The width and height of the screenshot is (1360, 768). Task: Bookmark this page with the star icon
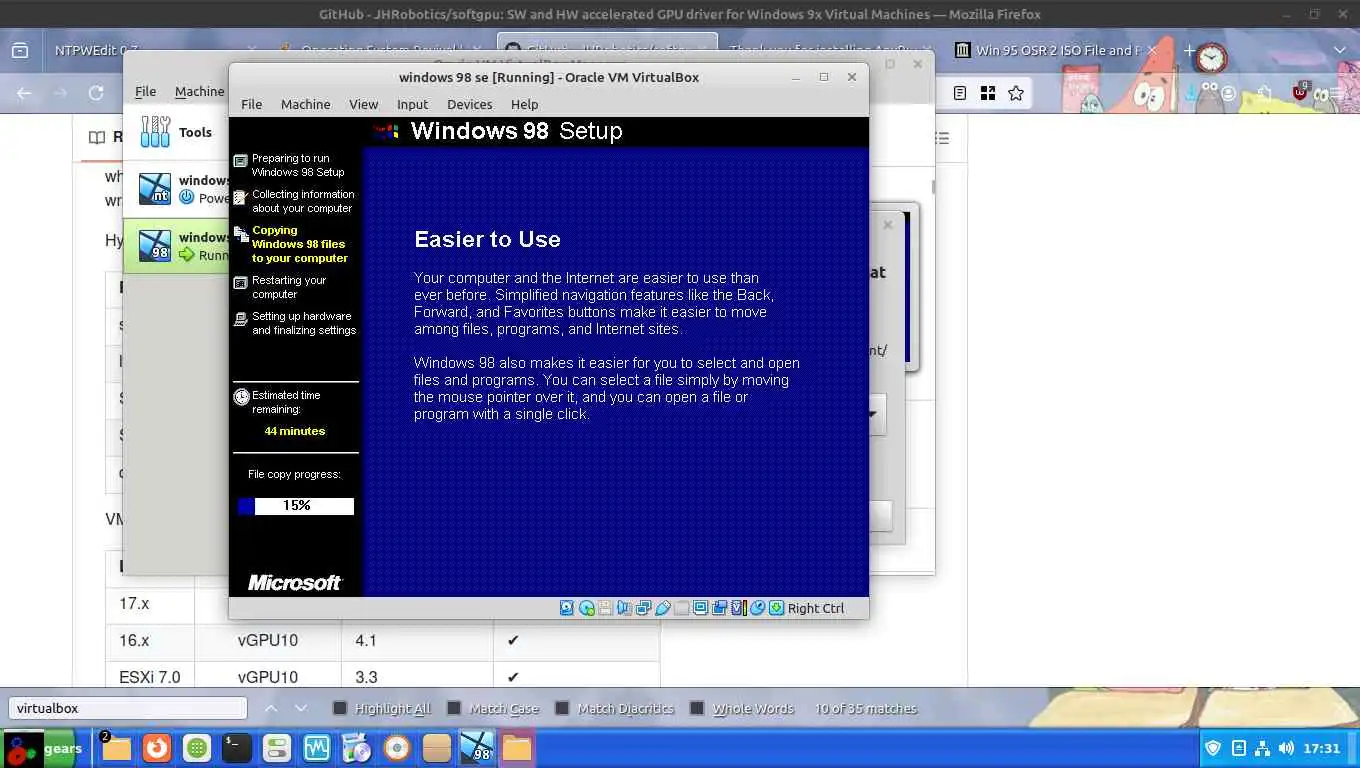pos(1016,93)
